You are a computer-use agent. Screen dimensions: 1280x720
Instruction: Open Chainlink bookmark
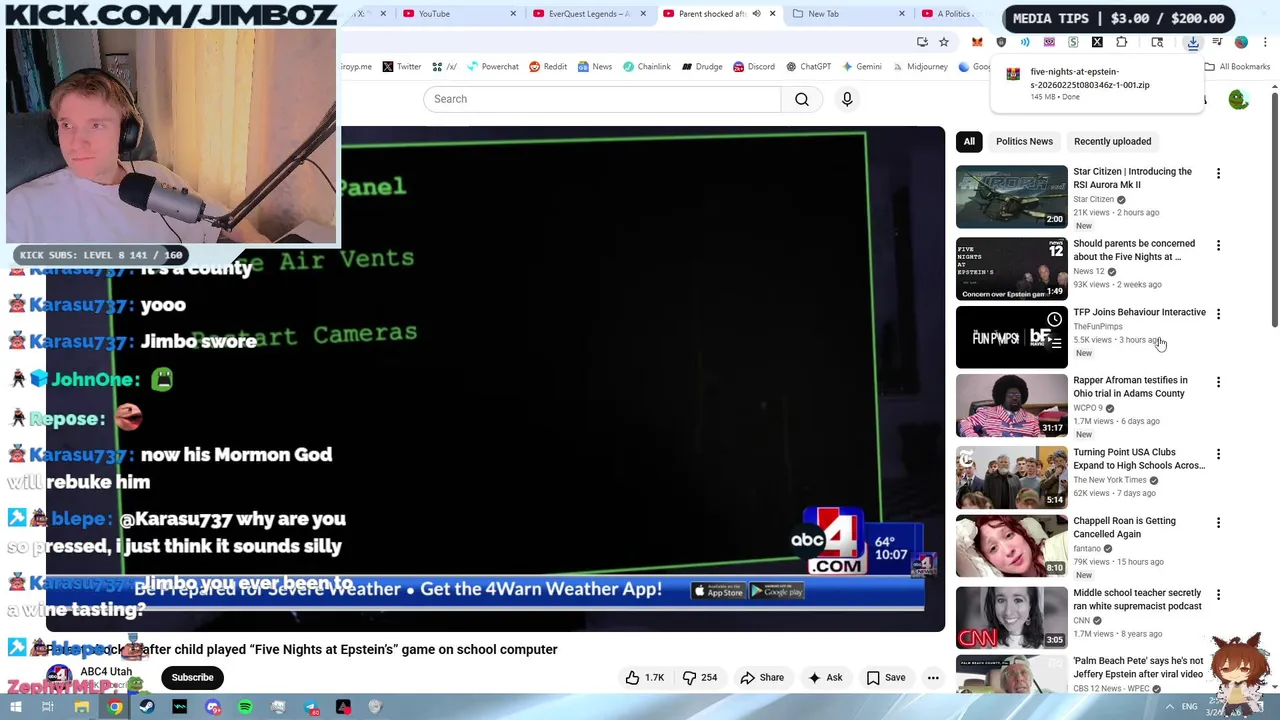[x=646, y=67]
